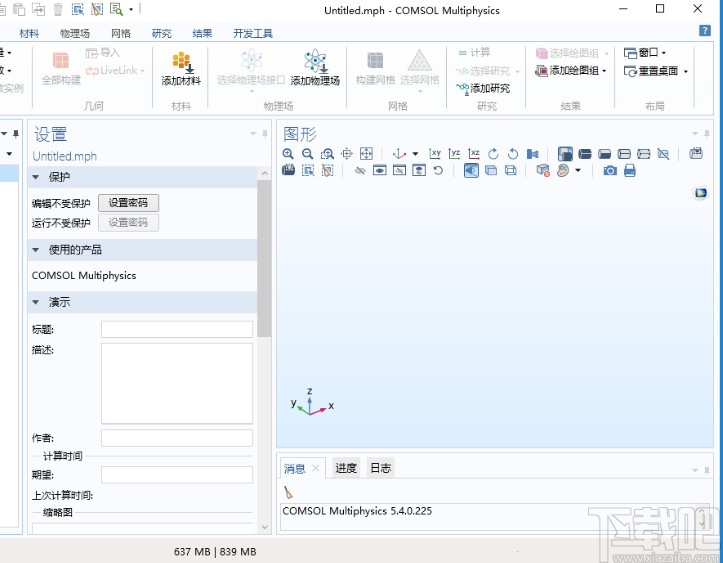This screenshot has width=723, height=563.
Task: Open 重置桌面 dropdown arrow
Action: pyautogui.click(x=686, y=71)
